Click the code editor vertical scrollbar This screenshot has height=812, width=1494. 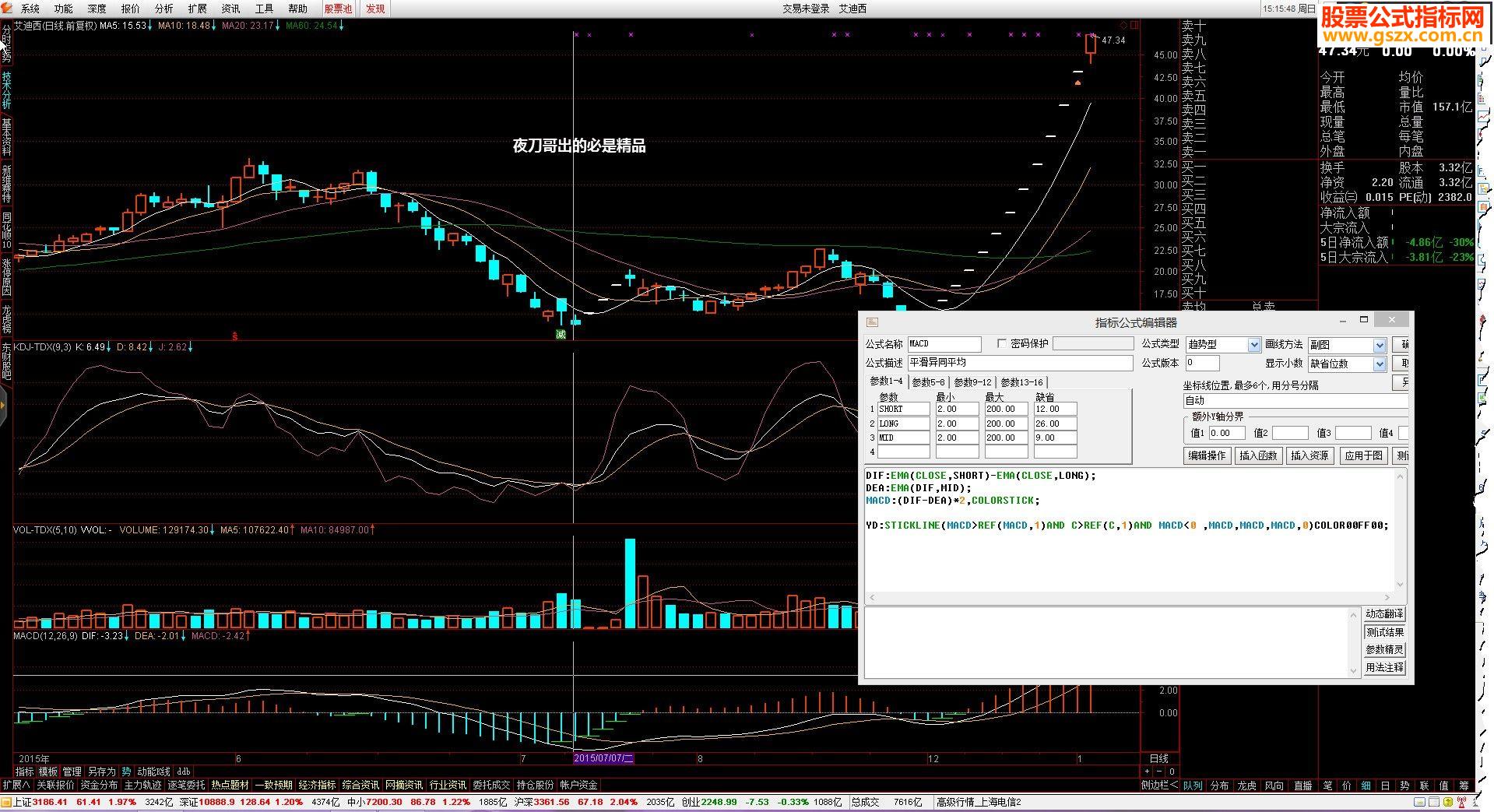point(1401,529)
